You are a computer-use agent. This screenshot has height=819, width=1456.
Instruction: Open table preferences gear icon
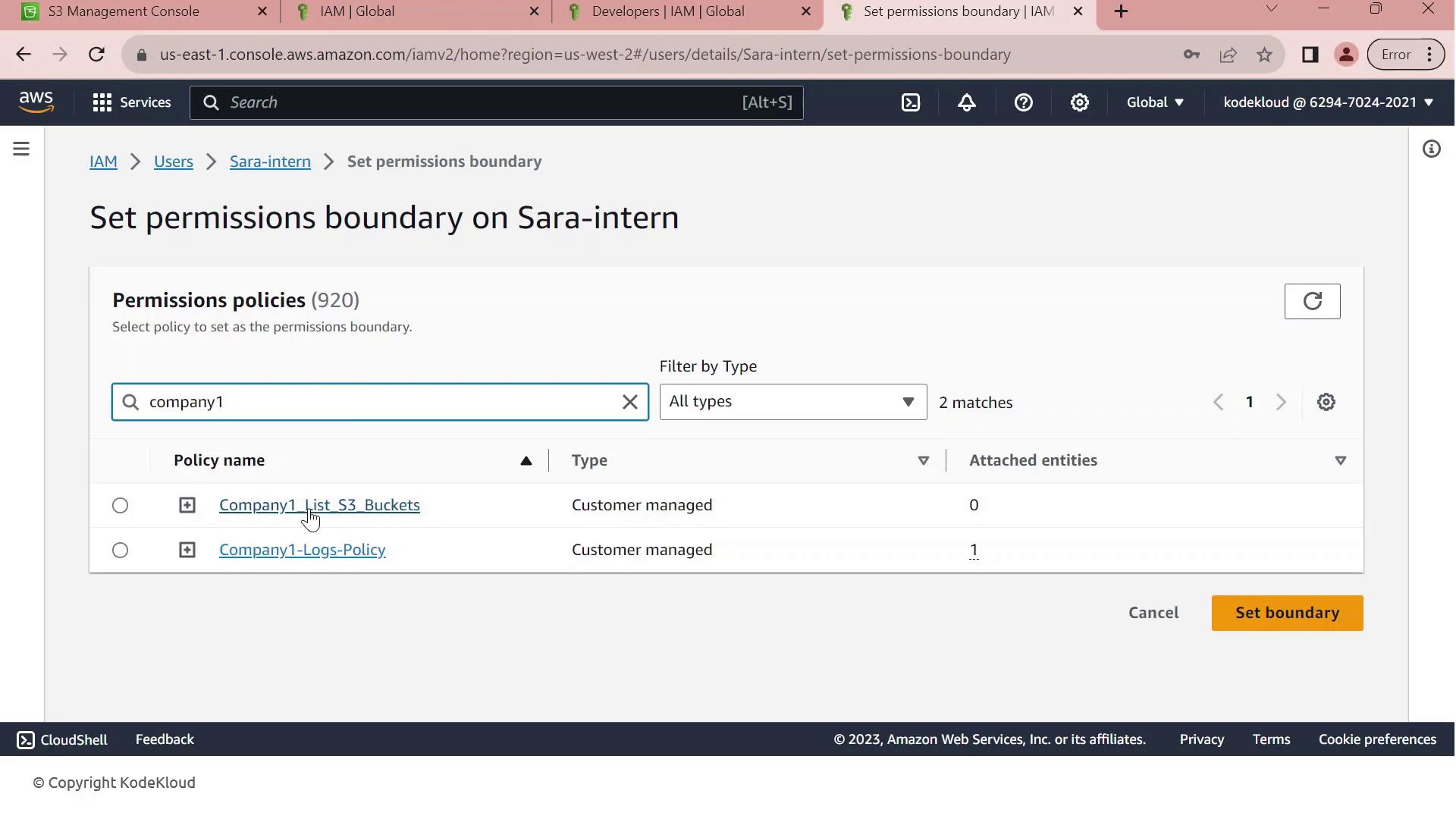pyautogui.click(x=1326, y=402)
